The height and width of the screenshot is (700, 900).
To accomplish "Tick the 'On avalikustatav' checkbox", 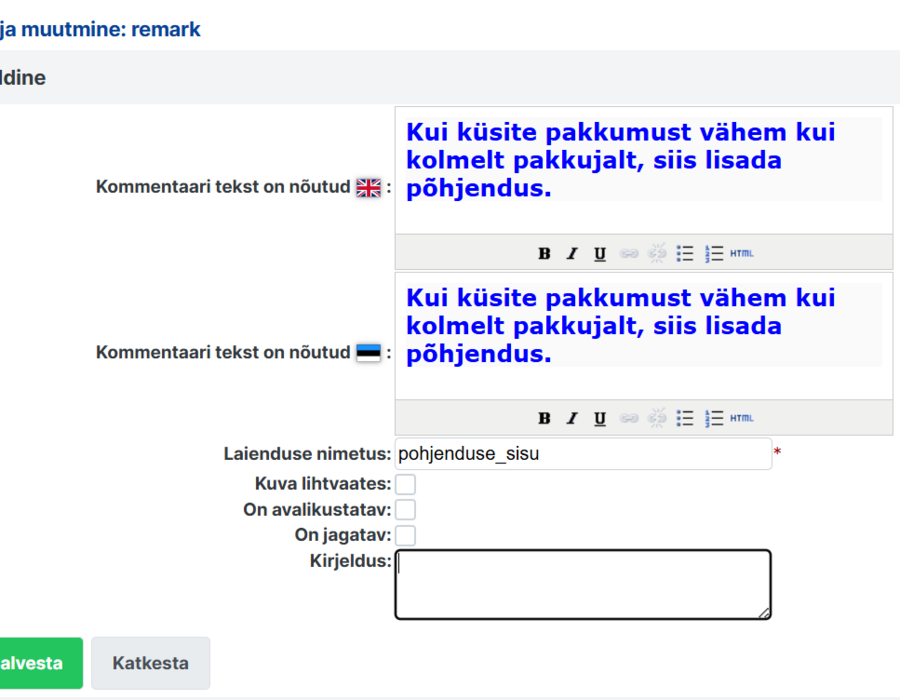I will tap(405, 510).
